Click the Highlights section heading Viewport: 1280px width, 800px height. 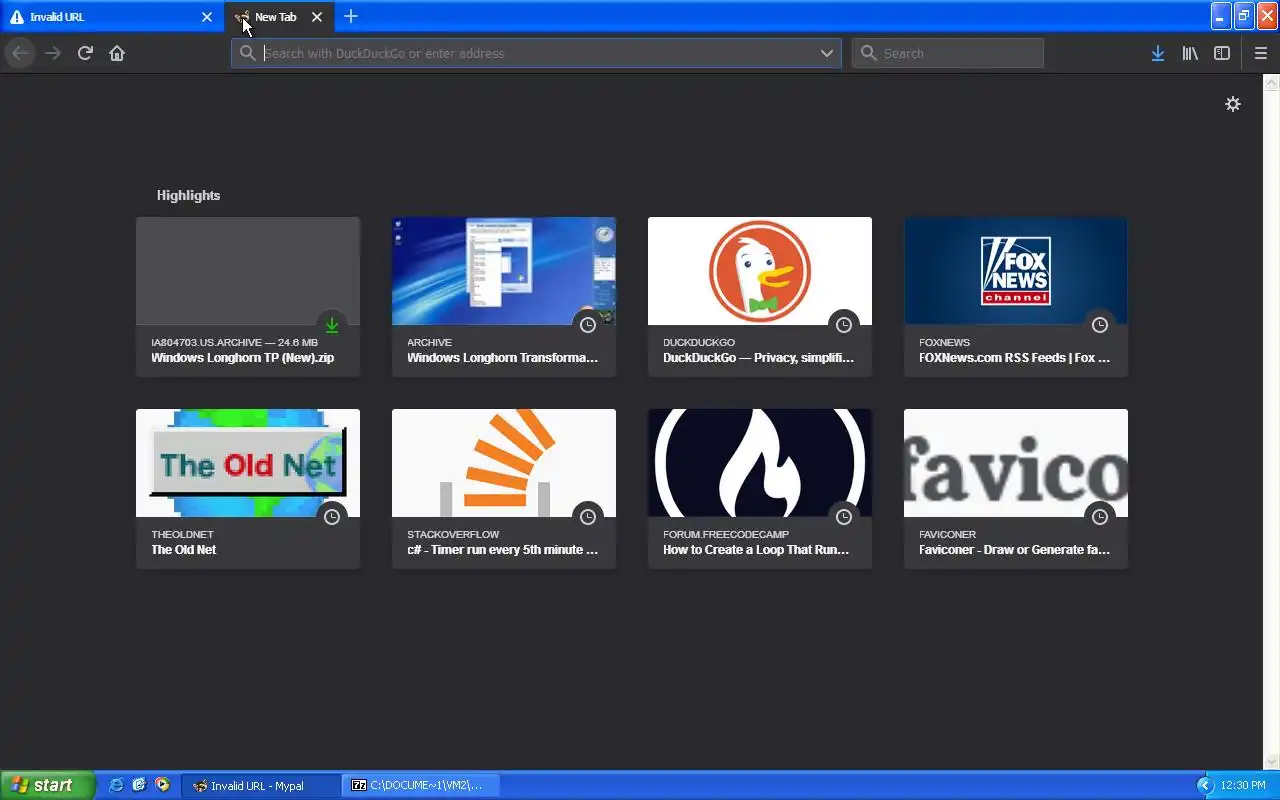coord(188,195)
